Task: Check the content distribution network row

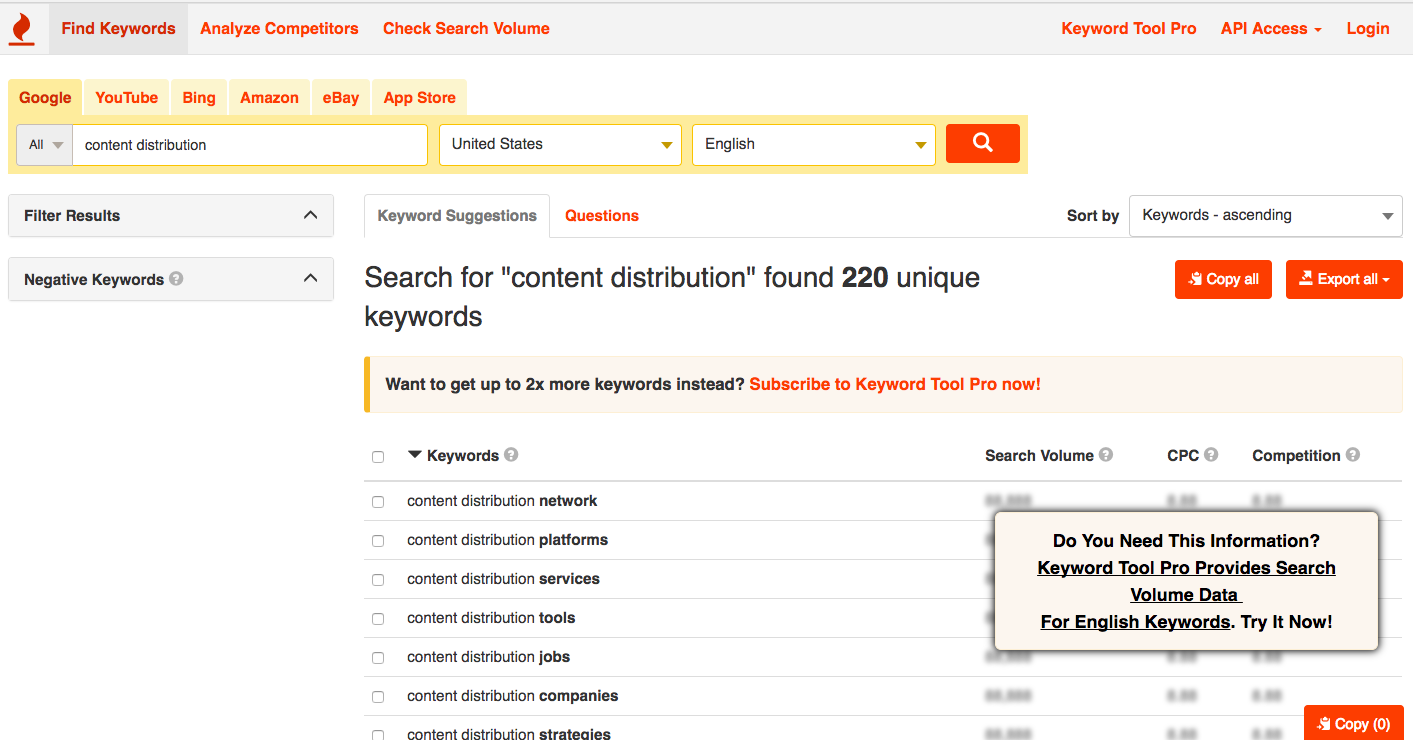Action: point(378,502)
